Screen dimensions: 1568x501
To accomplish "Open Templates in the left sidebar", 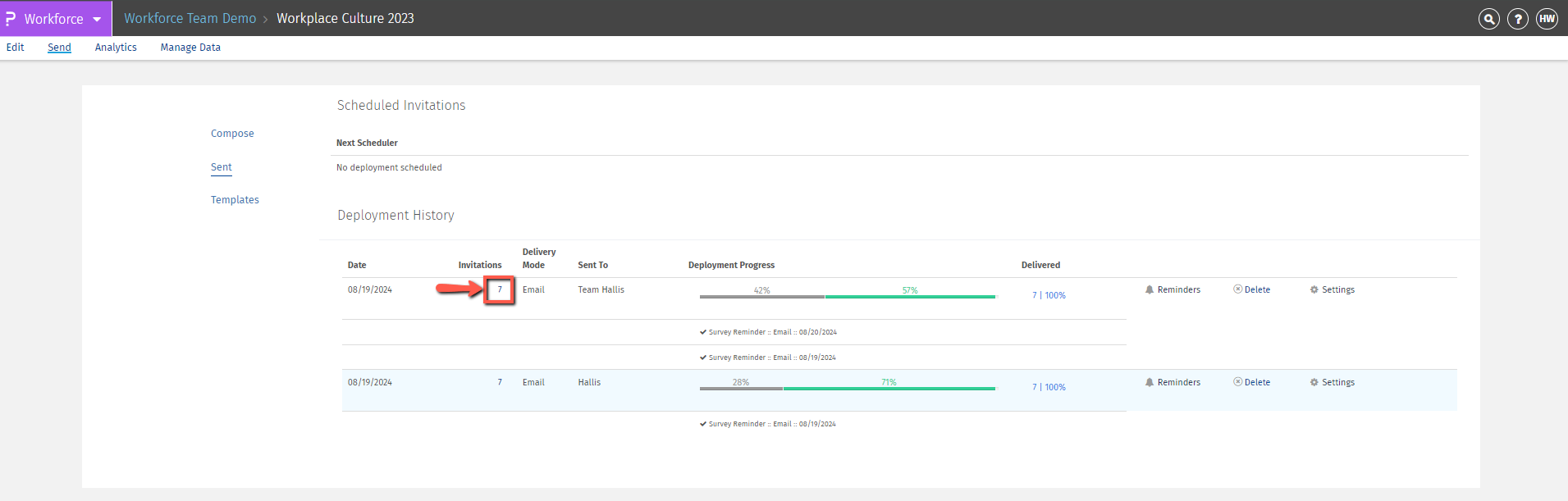I will click(235, 200).
